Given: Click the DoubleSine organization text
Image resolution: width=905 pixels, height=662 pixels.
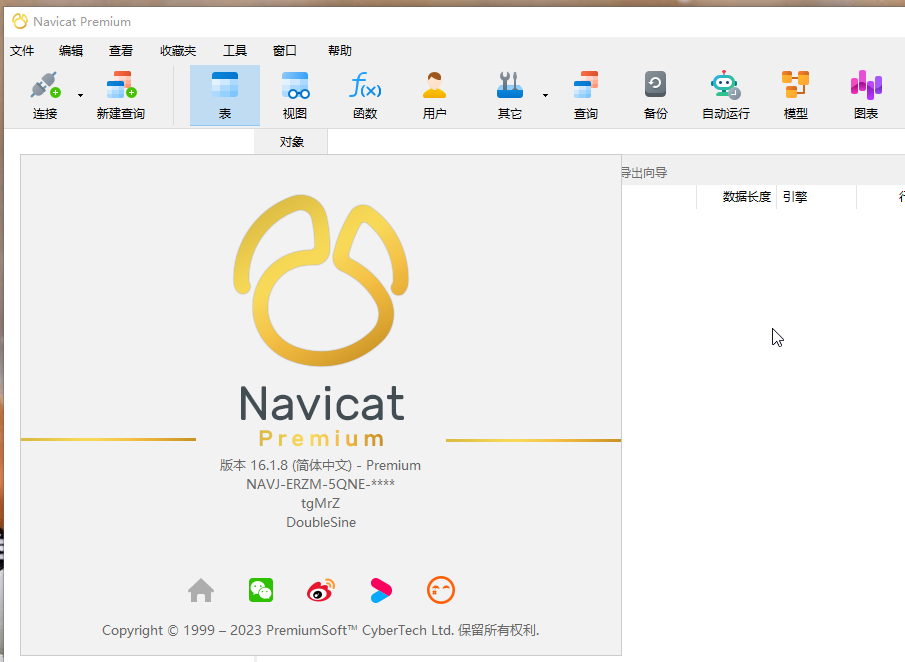Looking at the screenshot, I should coord(321,522).
